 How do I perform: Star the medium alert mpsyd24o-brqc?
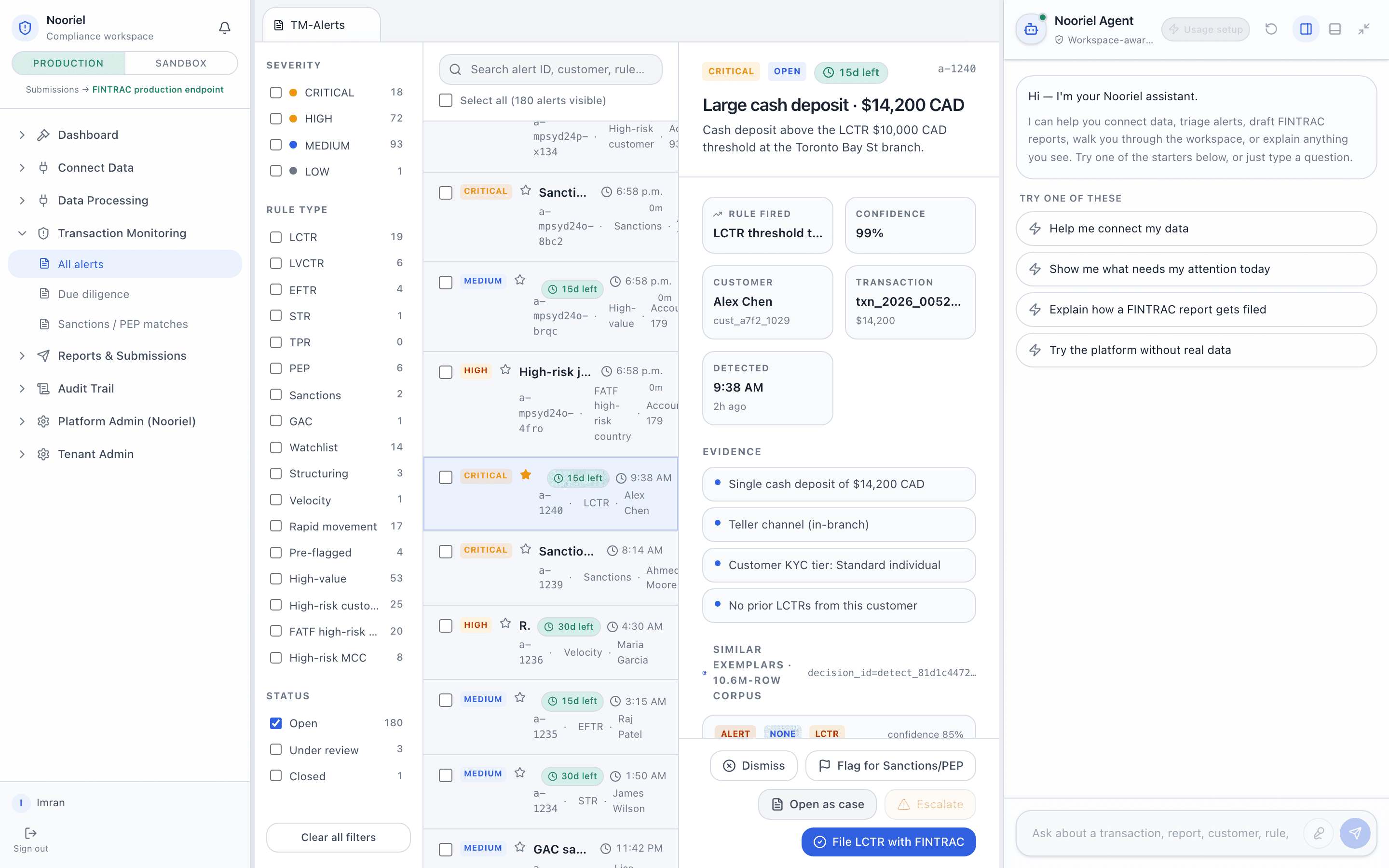519,280
